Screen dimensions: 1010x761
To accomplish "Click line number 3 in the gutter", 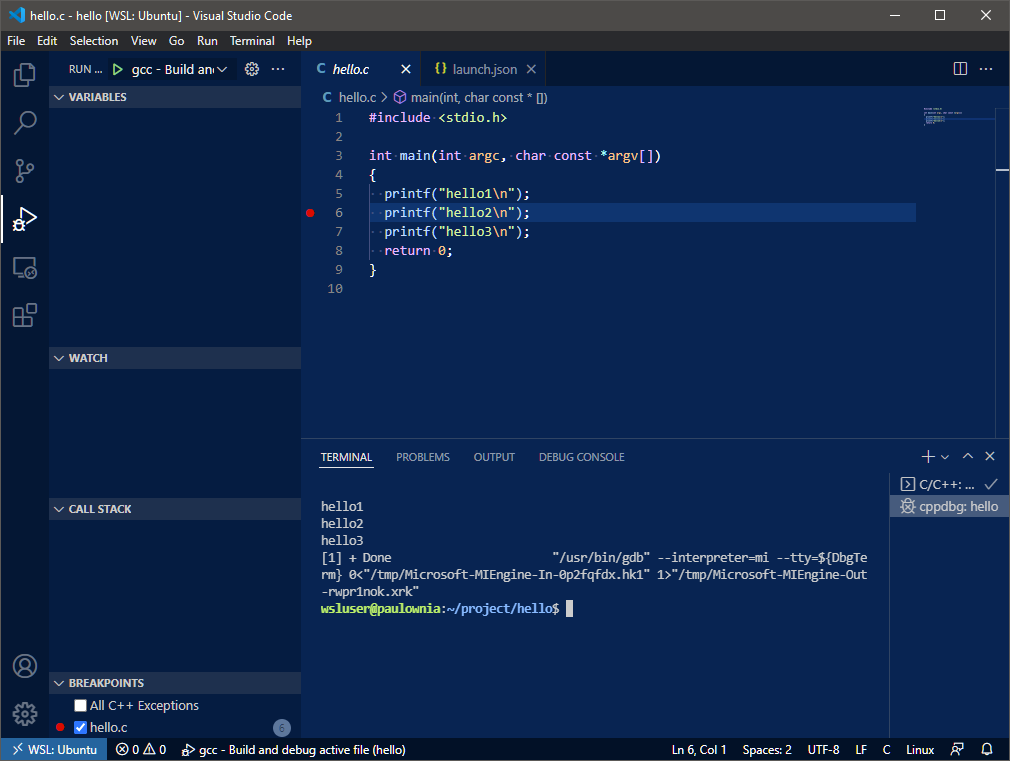I will pos(339,155).
